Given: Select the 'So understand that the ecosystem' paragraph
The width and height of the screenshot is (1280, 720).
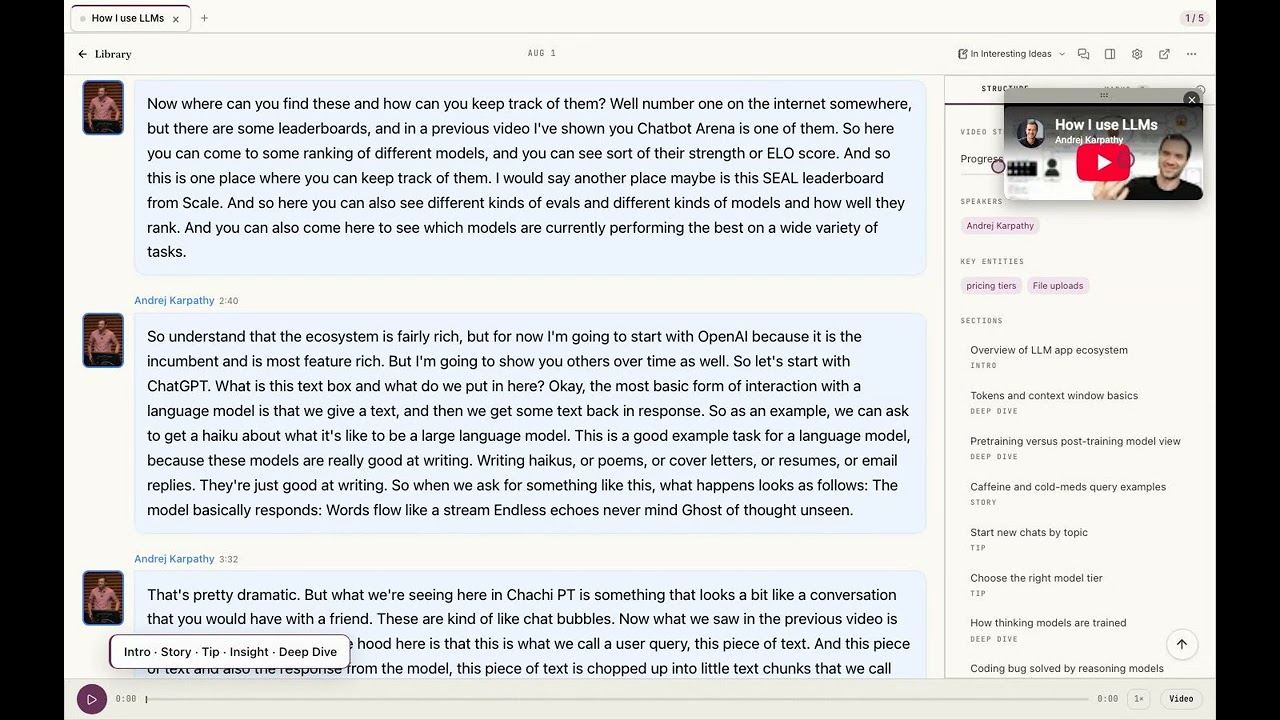Looking at the screenshot, I should point(530,423).
